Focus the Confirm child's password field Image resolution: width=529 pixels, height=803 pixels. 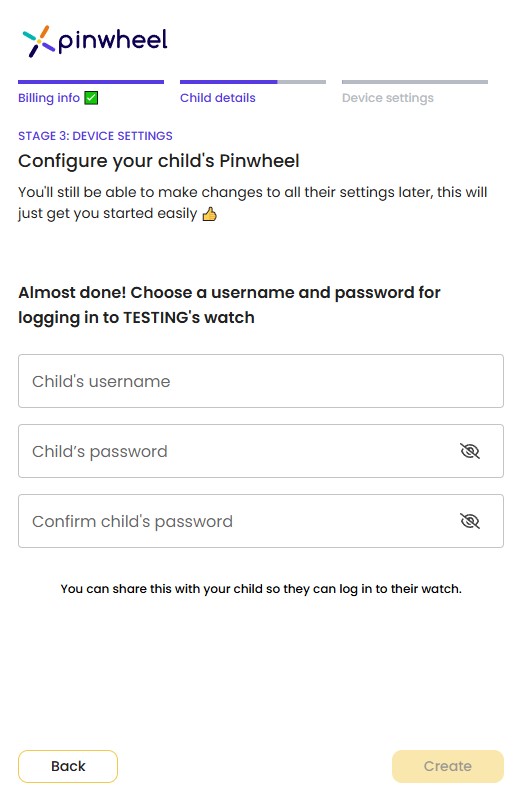pos(261,521)
